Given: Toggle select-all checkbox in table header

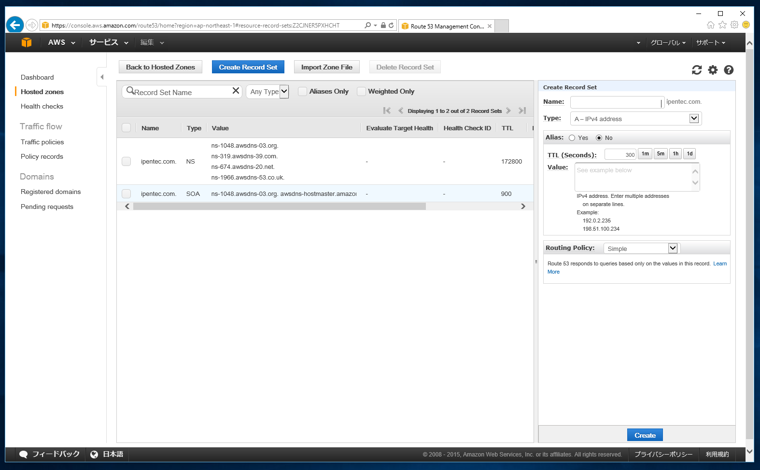Looking at the screenshot, I should coord(126,128).
